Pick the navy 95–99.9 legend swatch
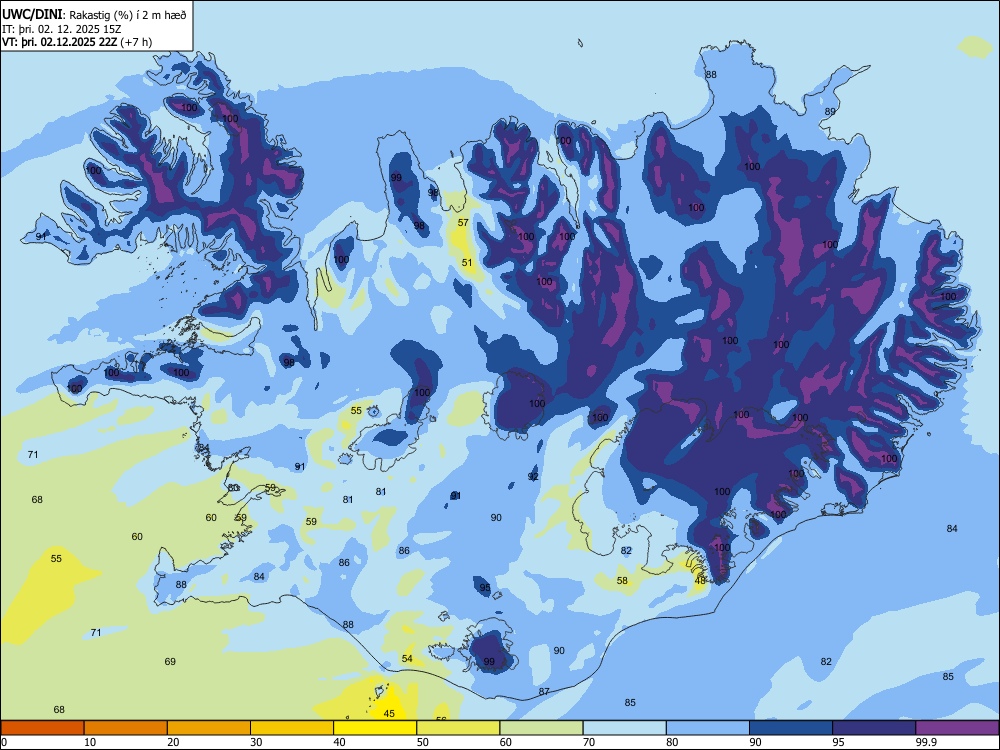The height and width of the screenshot is (750, 1000). tap(874, 728)
